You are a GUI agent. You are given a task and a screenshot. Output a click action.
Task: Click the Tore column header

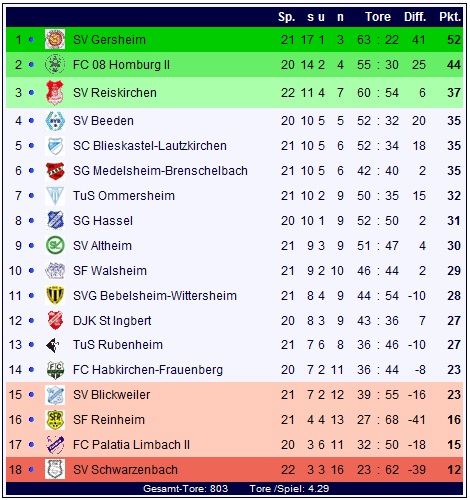tap(378, 17)
